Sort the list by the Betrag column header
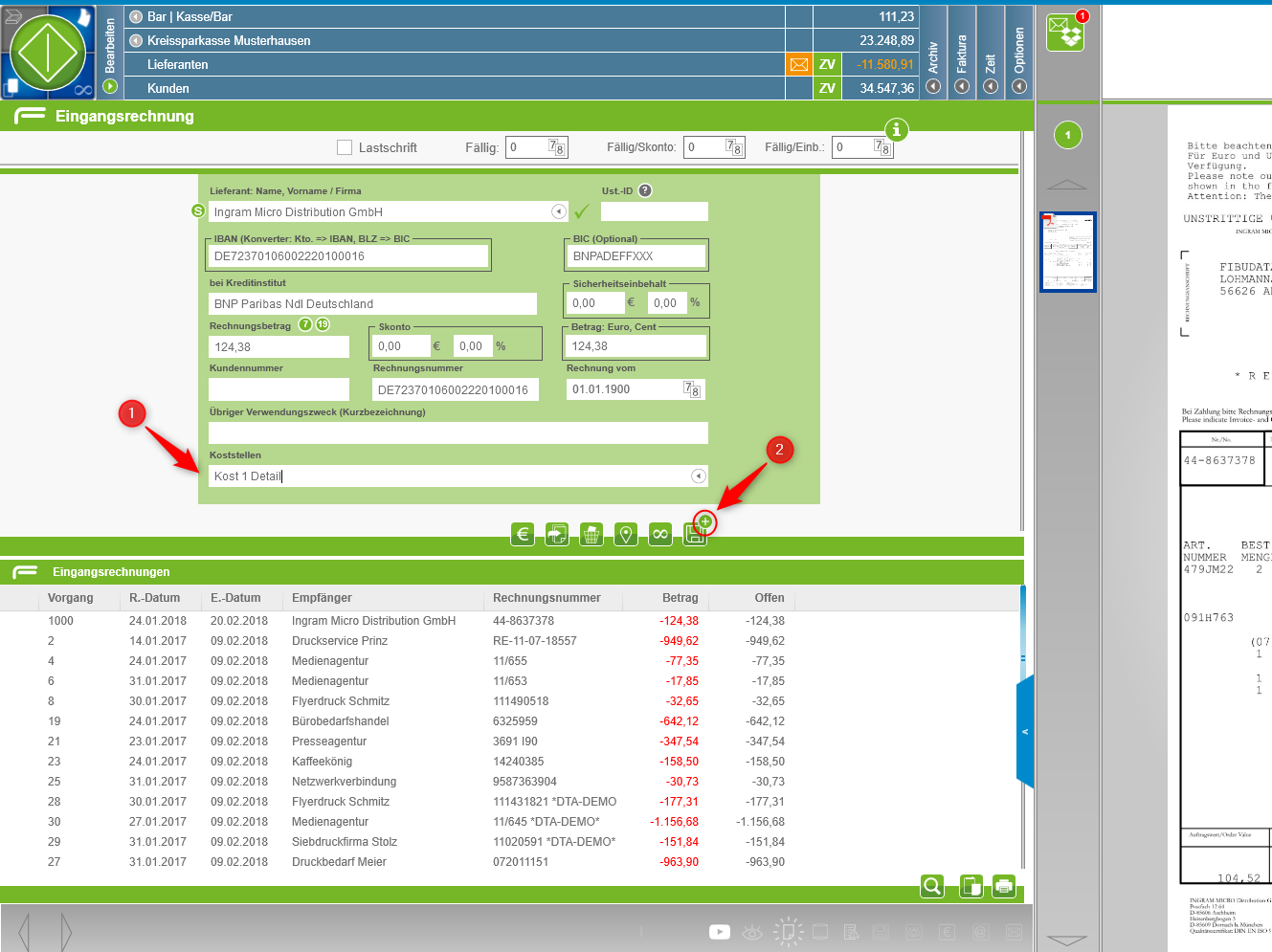This screenshot has width=1272, height=952. click(x=680, y=598)
